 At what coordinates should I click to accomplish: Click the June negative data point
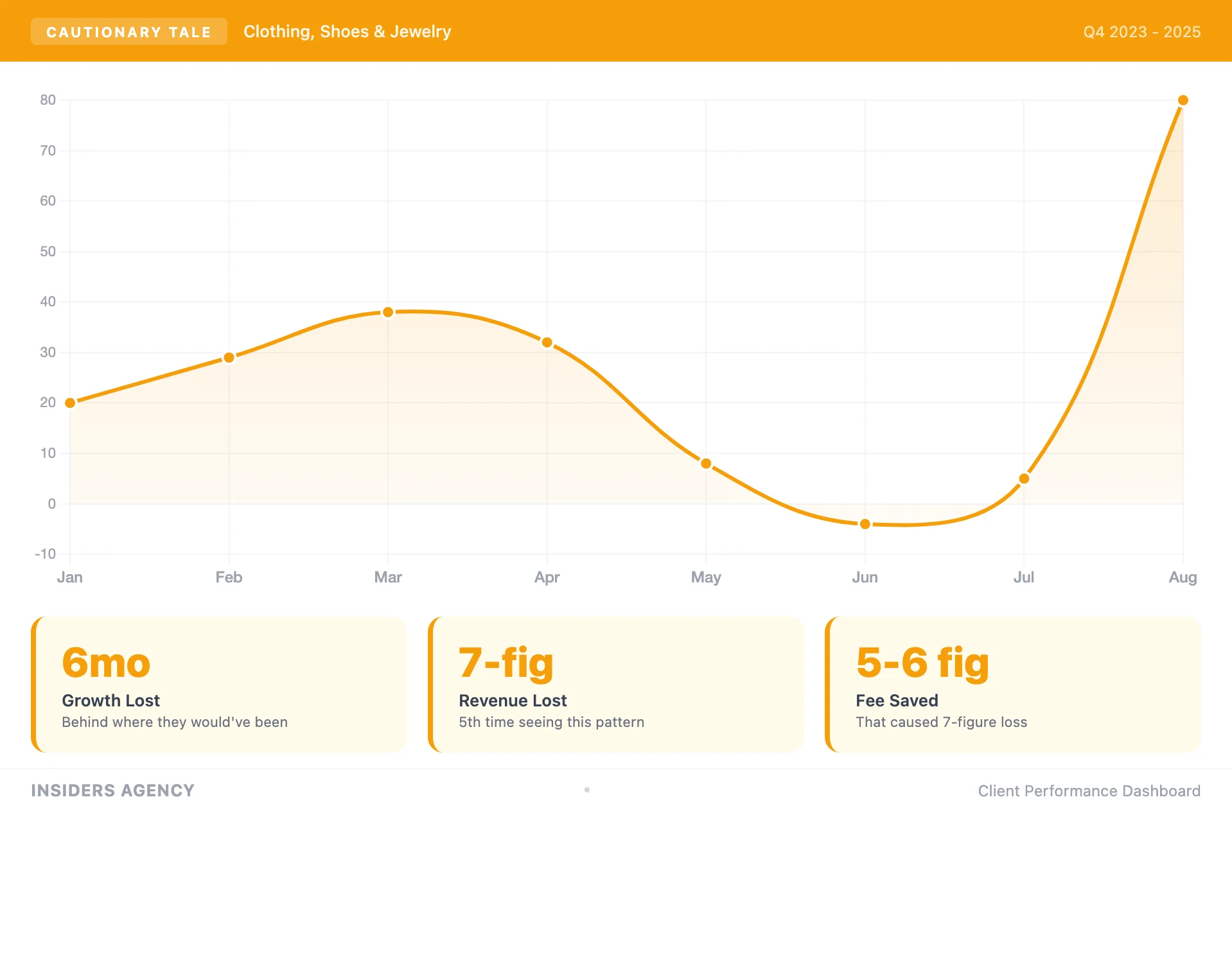click(865, 524)
